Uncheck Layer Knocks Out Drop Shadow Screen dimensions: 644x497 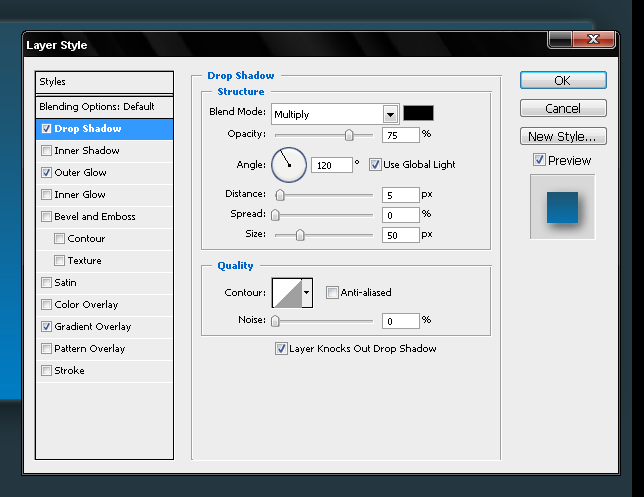pyautogui.click(x=281, y=349)
